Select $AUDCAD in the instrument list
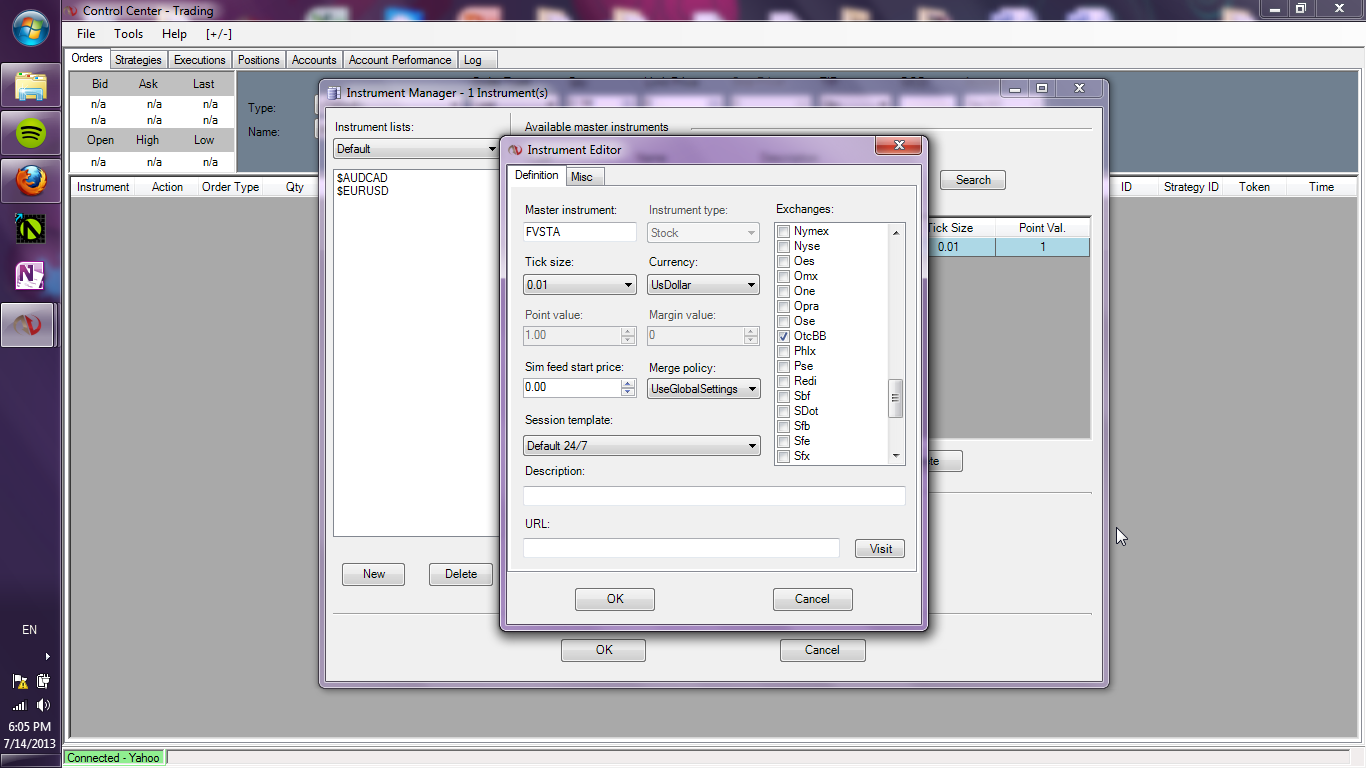 click(x=363, y=178)
